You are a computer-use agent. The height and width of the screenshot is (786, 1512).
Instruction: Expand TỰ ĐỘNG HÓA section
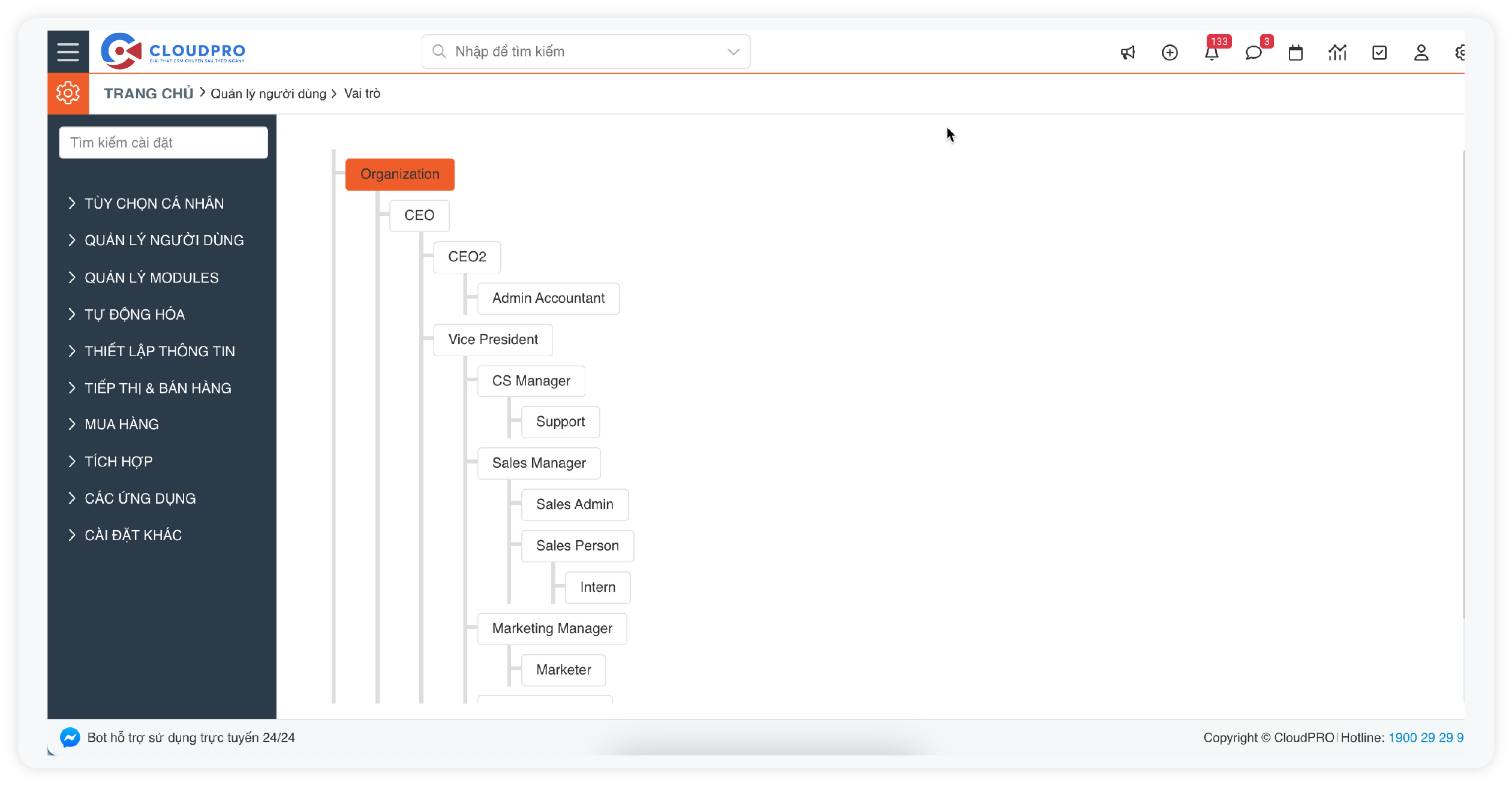coord(134,314)
